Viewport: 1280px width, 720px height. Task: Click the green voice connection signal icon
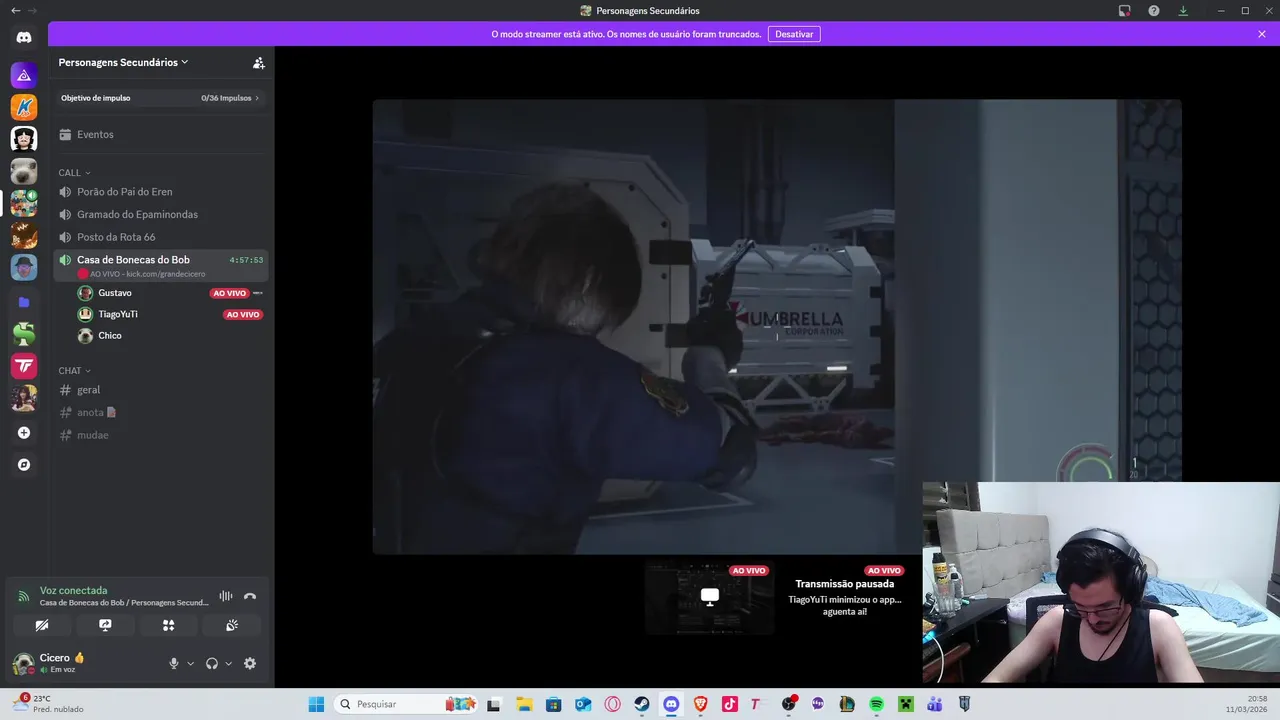(x=24, y=596)
